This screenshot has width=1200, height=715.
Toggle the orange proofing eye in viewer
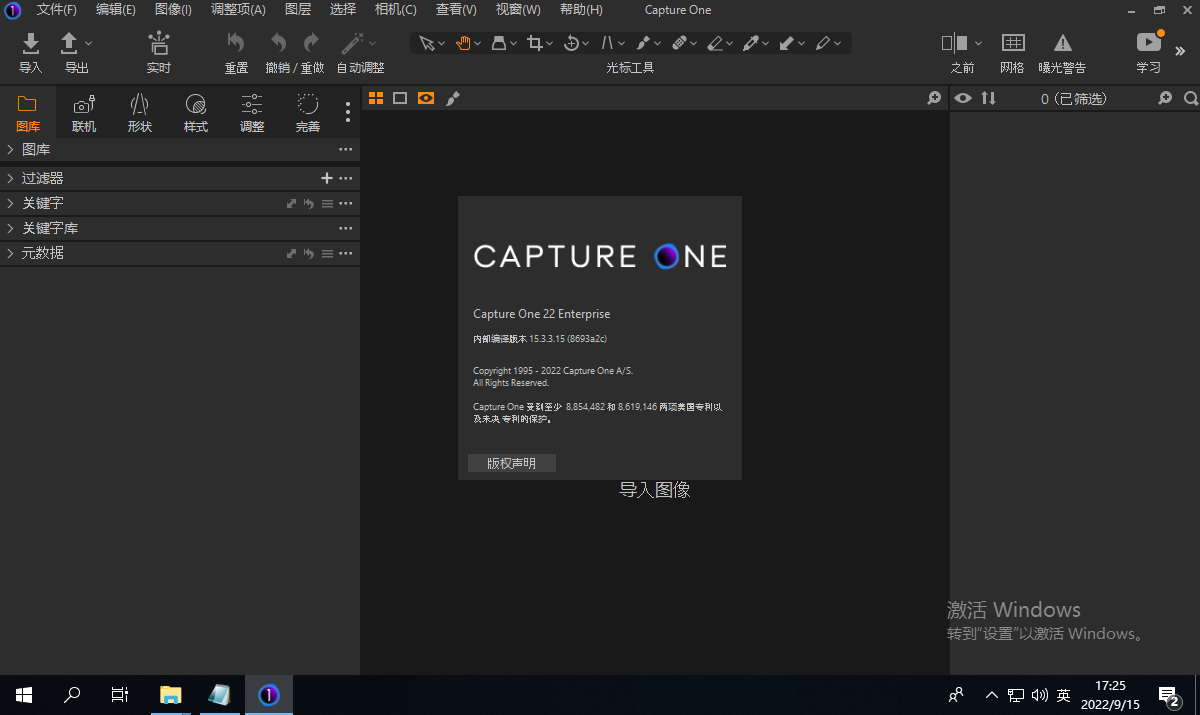[x=426, y=98]
